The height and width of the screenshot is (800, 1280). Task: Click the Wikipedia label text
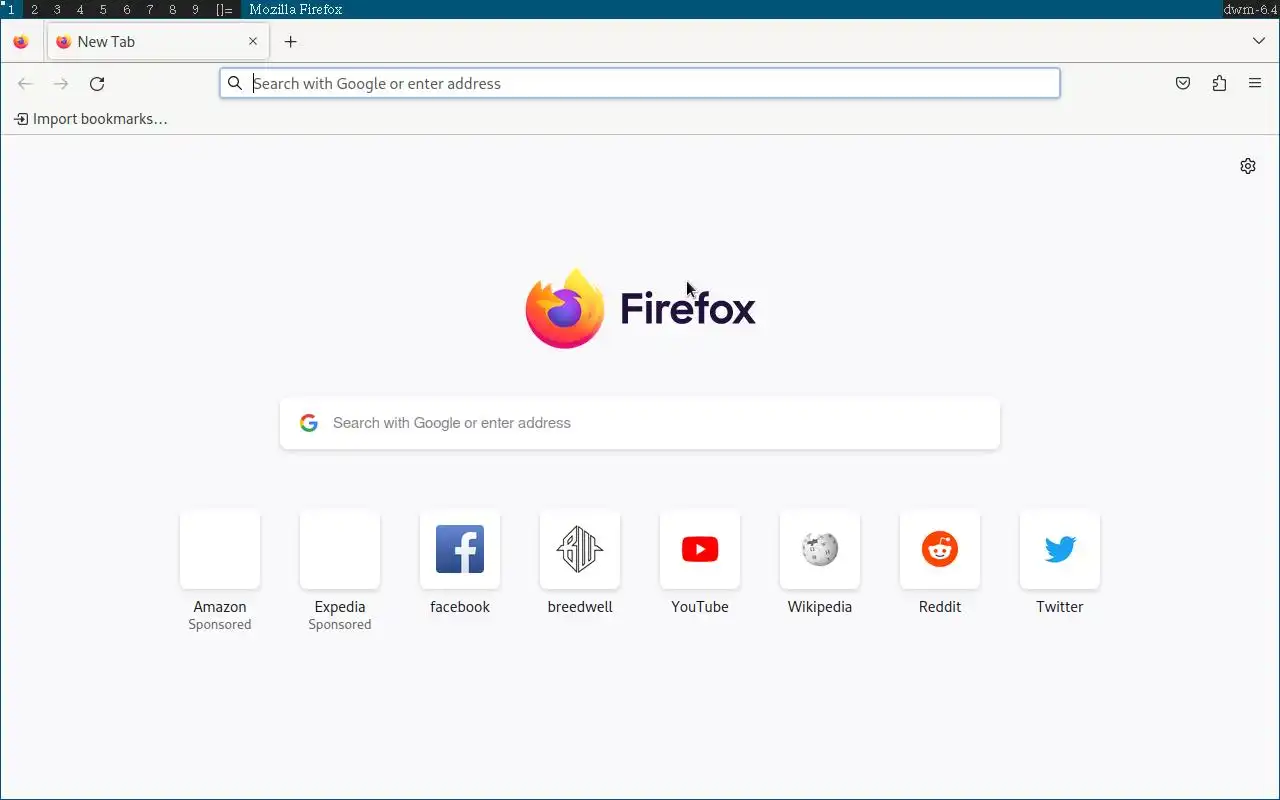pyautogui.click(x=820, y=607)
